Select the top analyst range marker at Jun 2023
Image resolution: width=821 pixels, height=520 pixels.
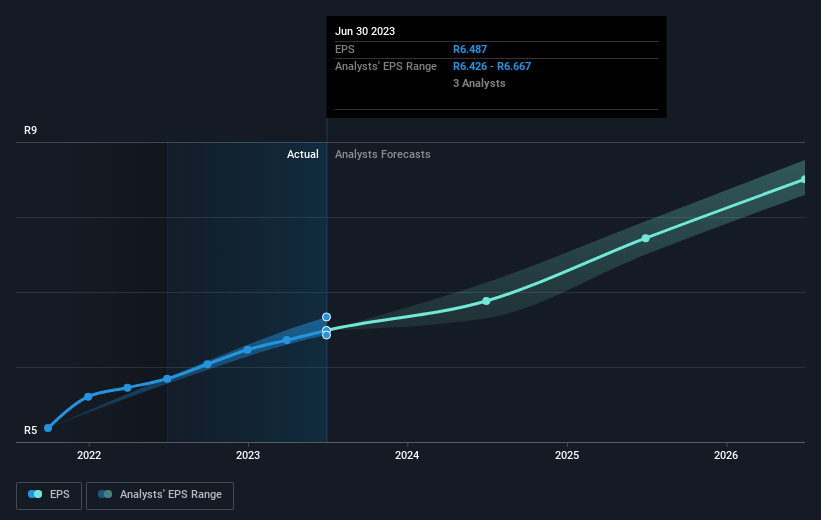coord(326,317)
